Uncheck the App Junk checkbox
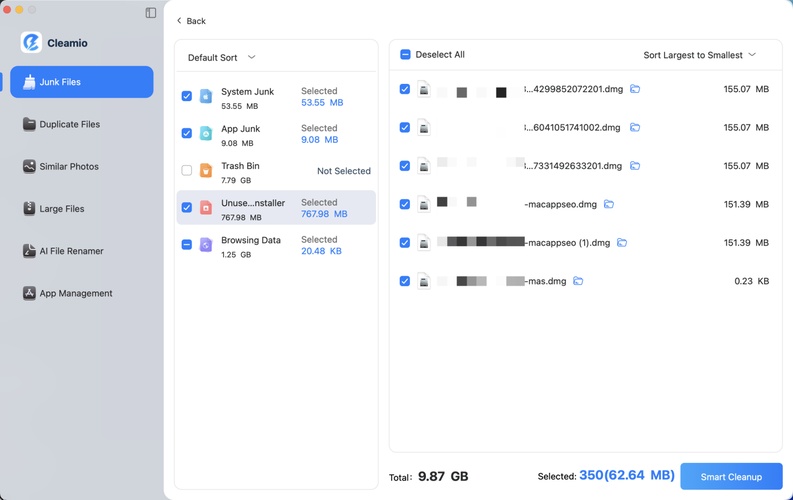Screen dimensions: 793x500 click(x=187, y=133)
